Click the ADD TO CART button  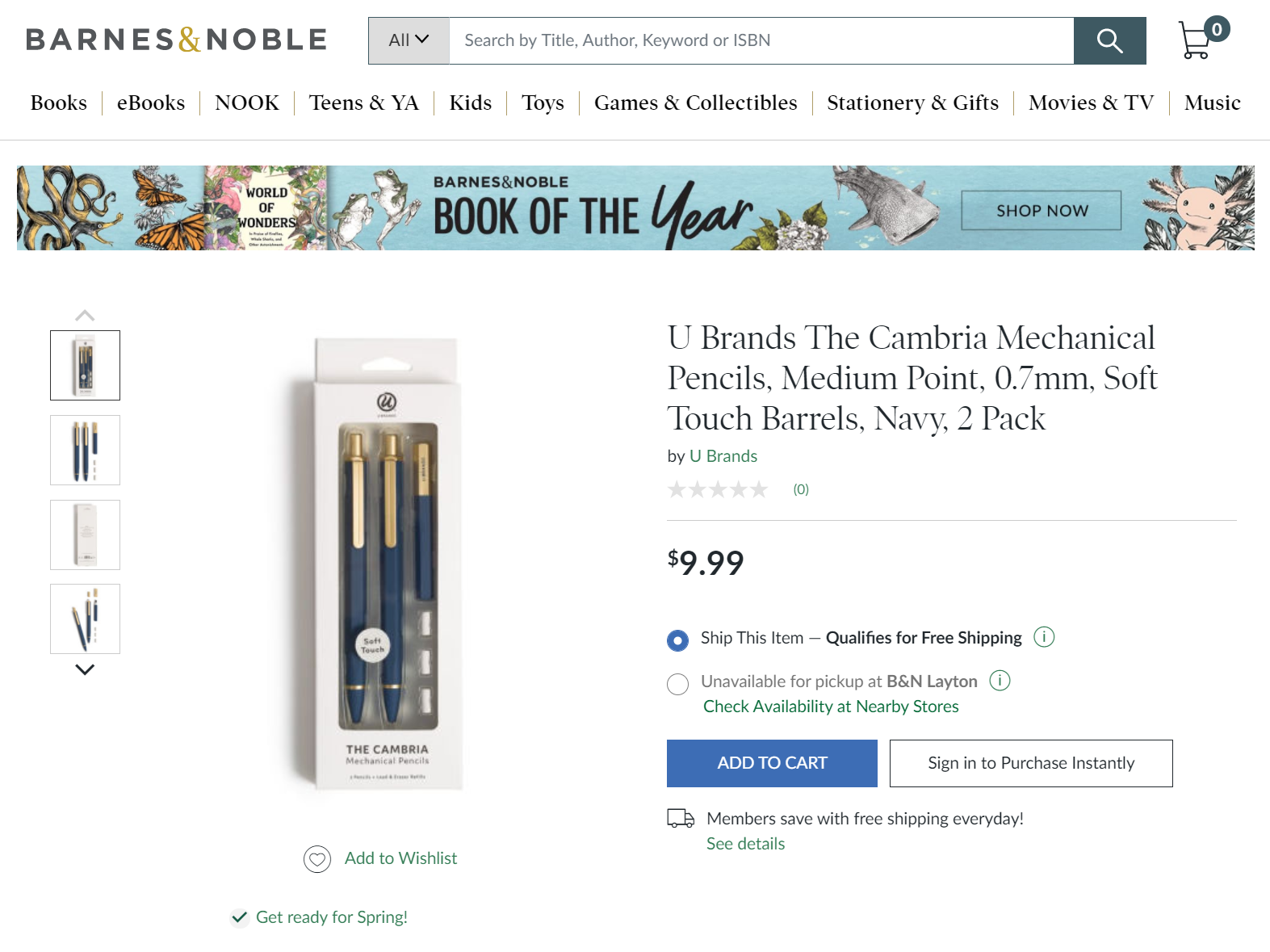[x=772, y=763]
